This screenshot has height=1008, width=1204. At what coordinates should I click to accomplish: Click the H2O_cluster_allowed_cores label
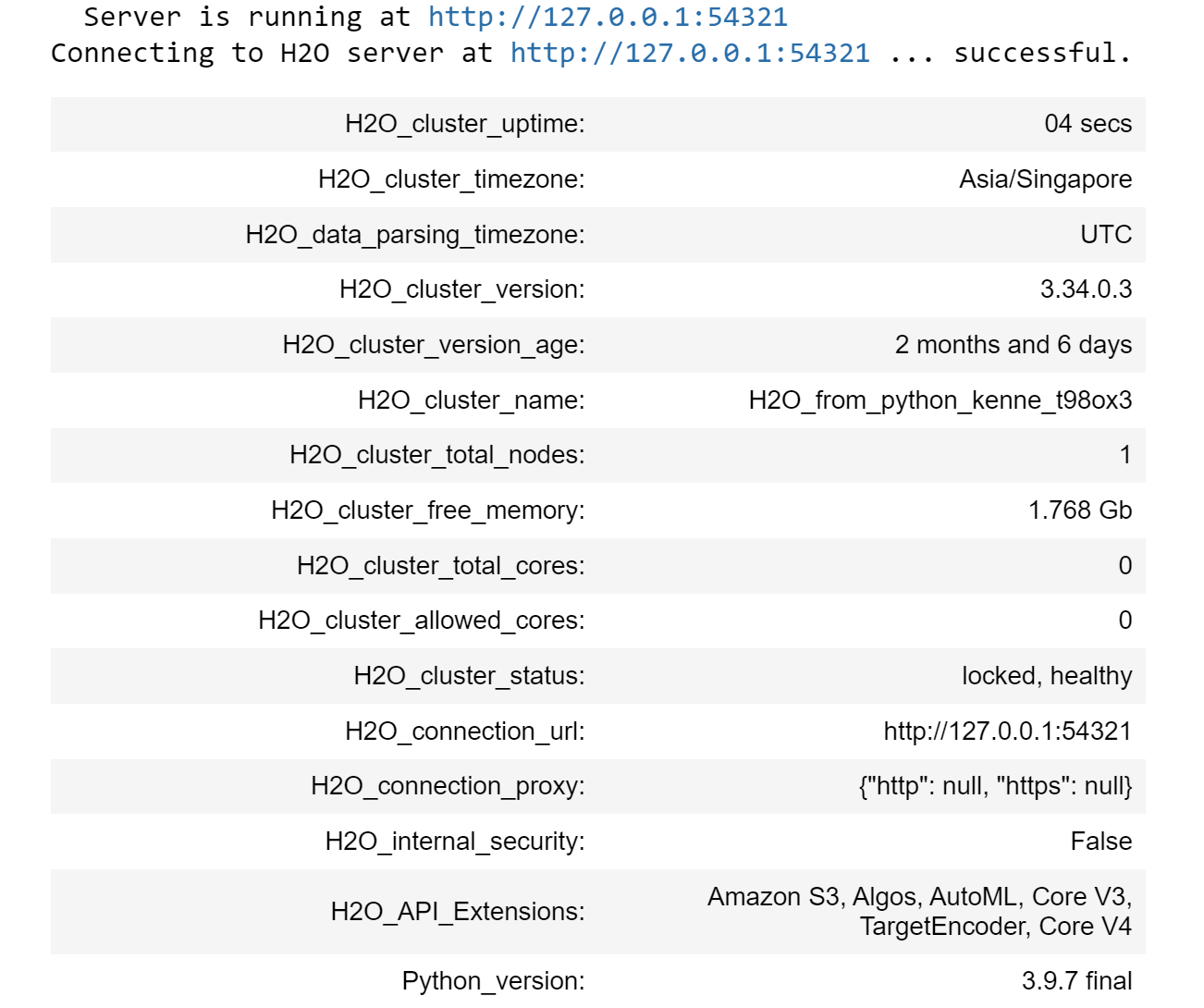[x=421, y=621]
